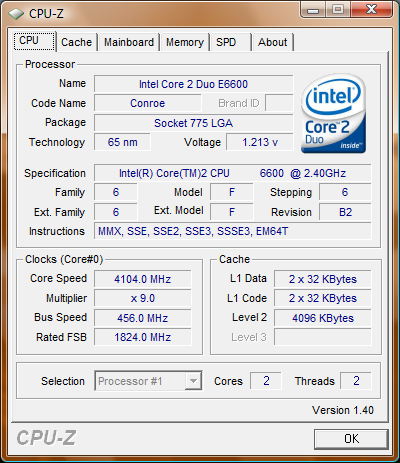Click the L1 Code cache value
This screenshot has width=400, height=463.
(323, 298)
